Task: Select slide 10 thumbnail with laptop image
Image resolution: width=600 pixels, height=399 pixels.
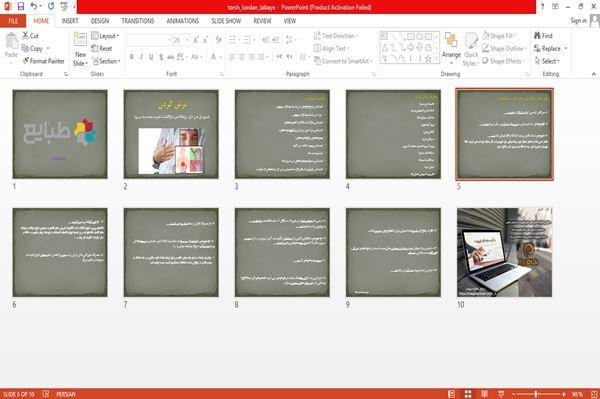Action: 504,252
